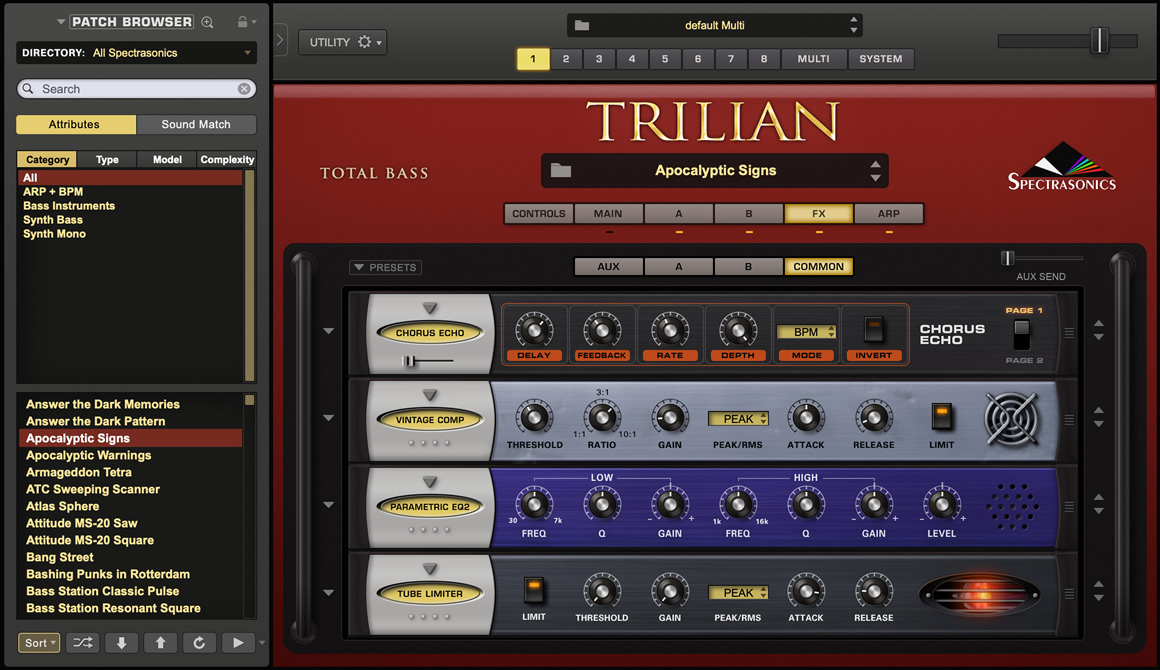Screen dimensions: 1160x670
Task: Click the shuffle patch icon in bottom toolbar
Action: [82, 643]
